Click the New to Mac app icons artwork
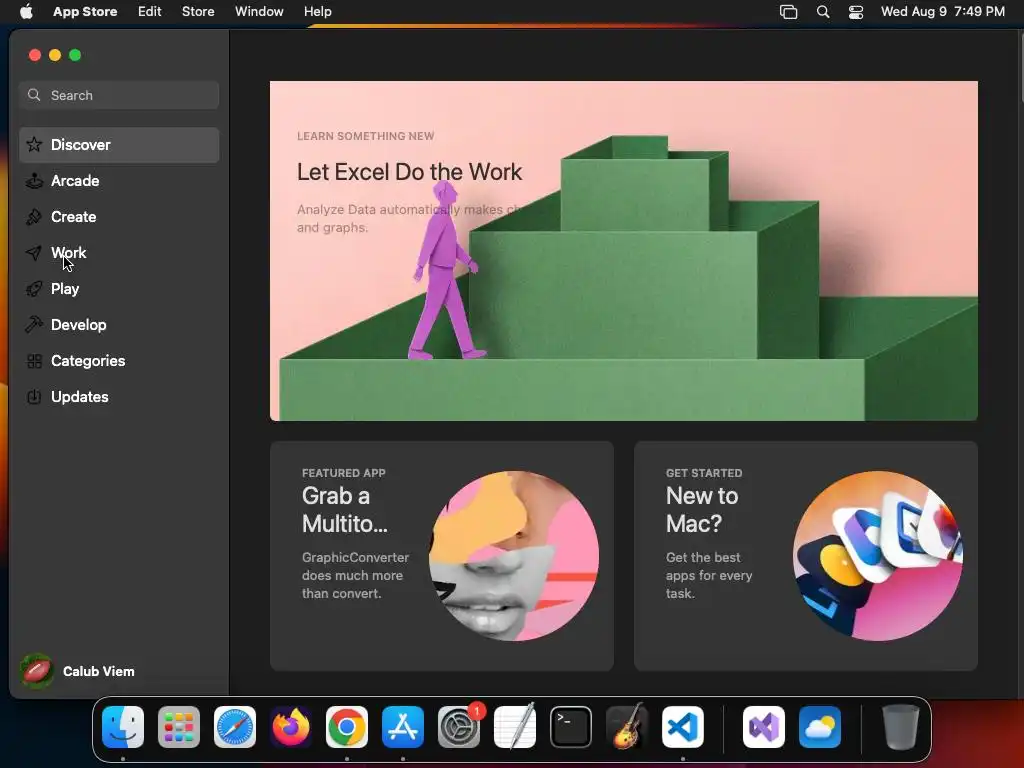This screenshot has height=768, width=1024. pos(877,556)
